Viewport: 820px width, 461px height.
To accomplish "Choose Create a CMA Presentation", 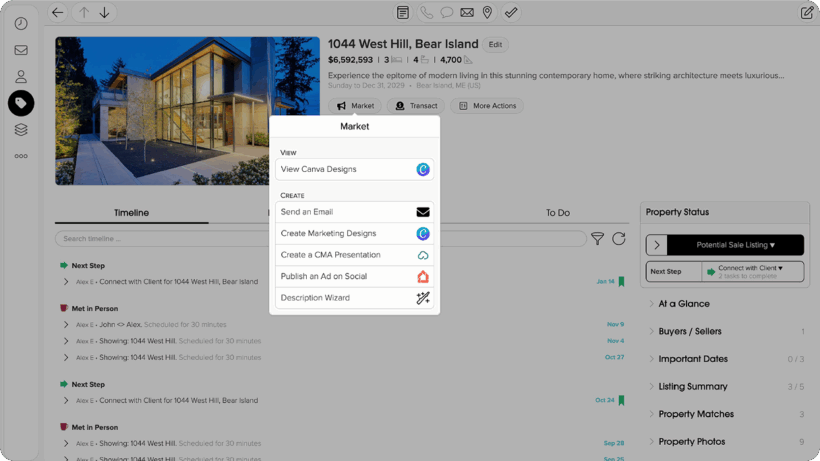I will 355,255.
